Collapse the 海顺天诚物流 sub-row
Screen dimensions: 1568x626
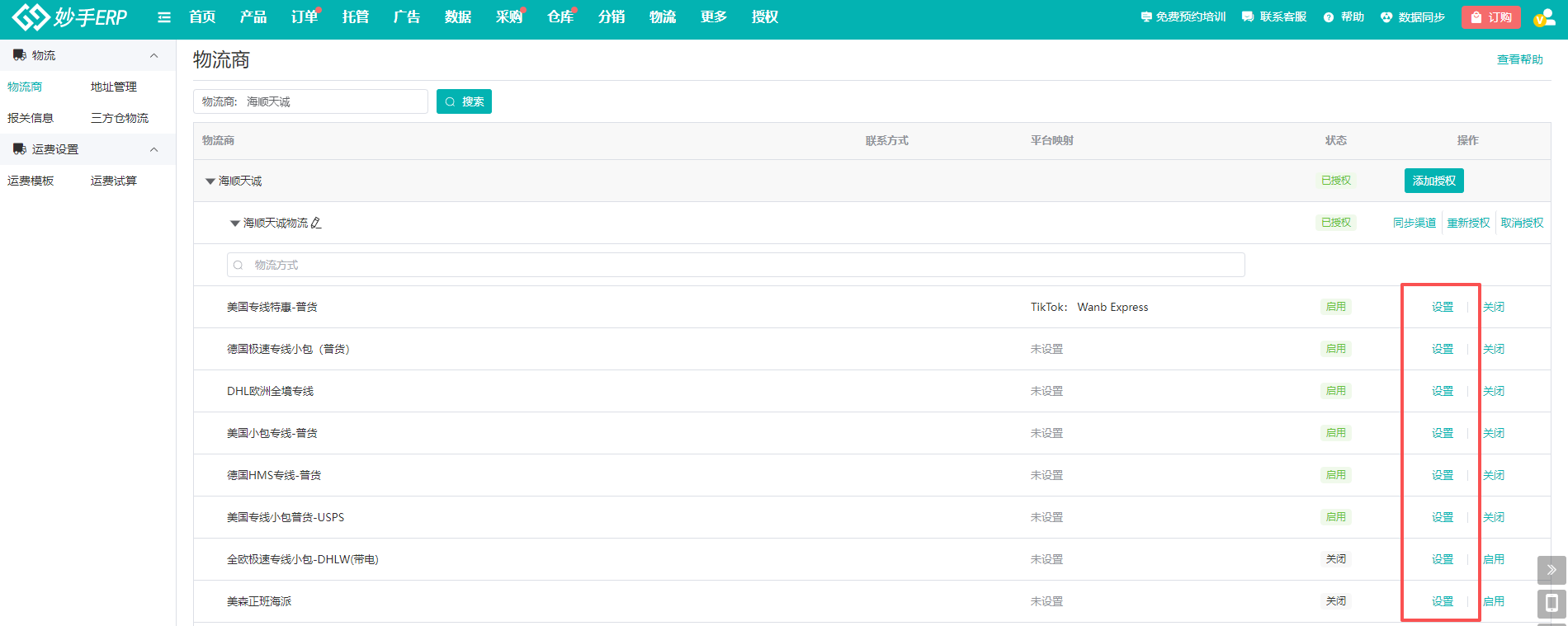235,224
